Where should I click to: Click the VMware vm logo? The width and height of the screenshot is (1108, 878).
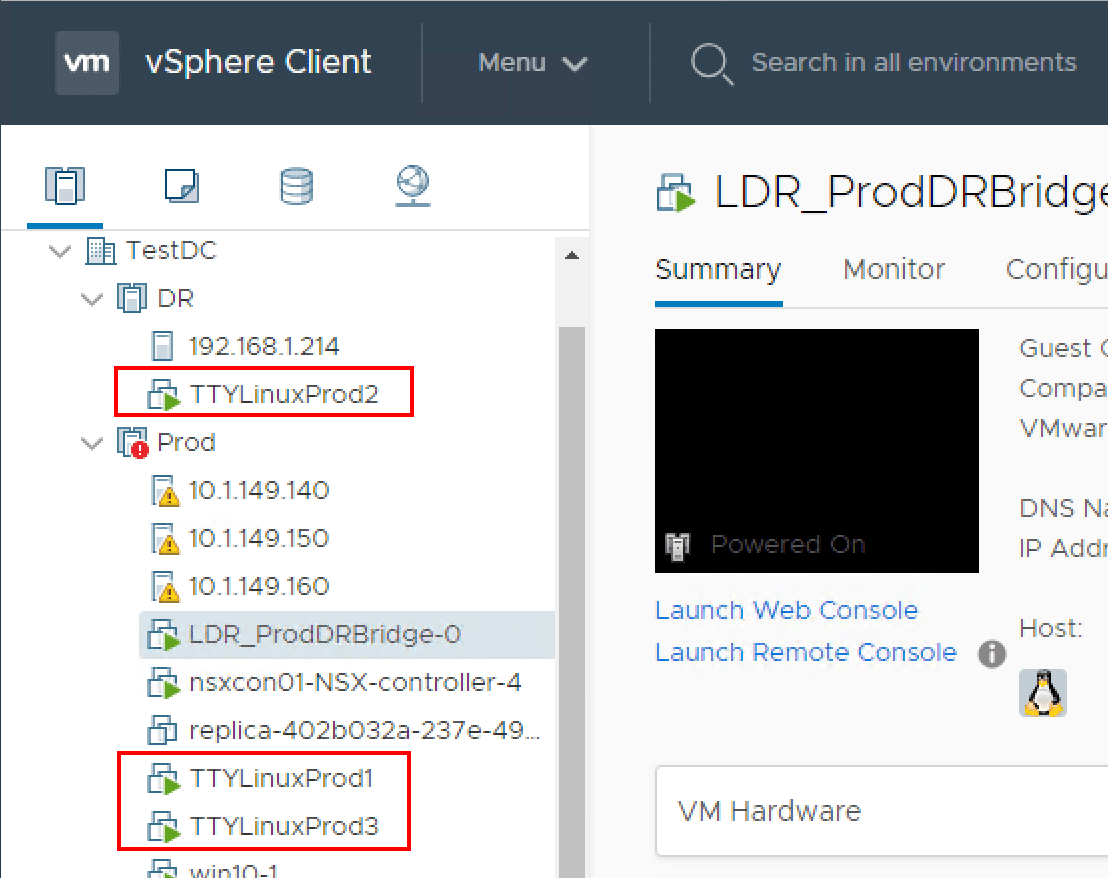[87, 63]
